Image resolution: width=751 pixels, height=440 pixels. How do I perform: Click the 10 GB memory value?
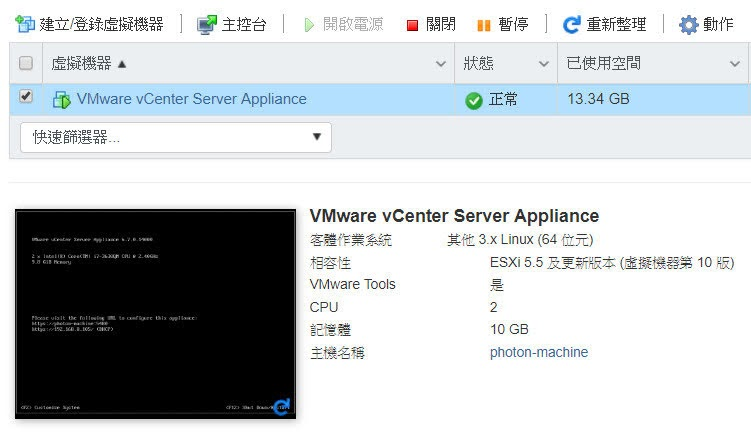pyautogui.click(x=509, y=329)
